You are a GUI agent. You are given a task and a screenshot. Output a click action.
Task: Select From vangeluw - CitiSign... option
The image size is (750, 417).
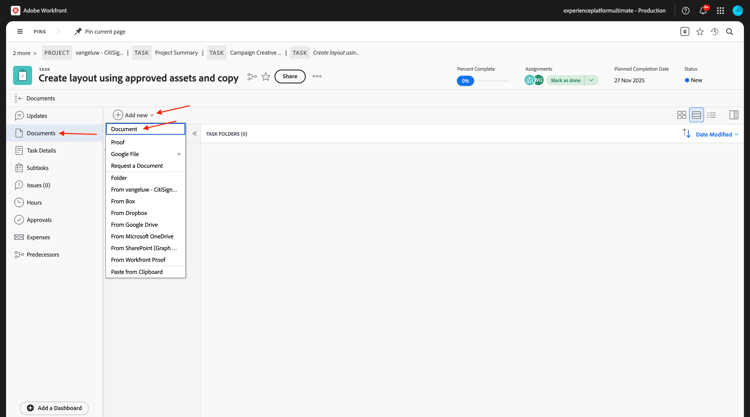pyautogui.click(x=145, y=189)
